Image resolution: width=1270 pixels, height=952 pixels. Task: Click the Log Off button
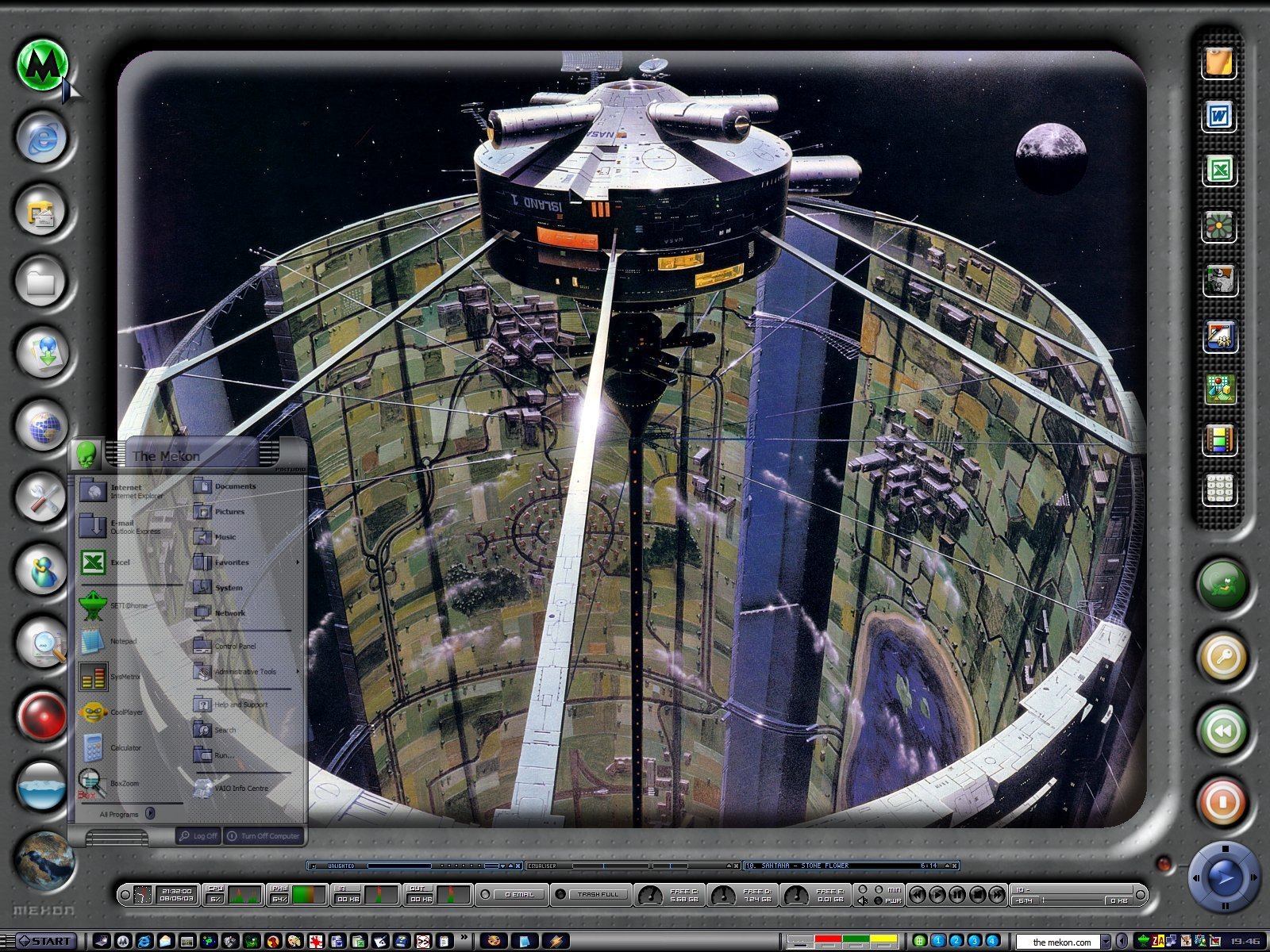(x=198, y=835)
